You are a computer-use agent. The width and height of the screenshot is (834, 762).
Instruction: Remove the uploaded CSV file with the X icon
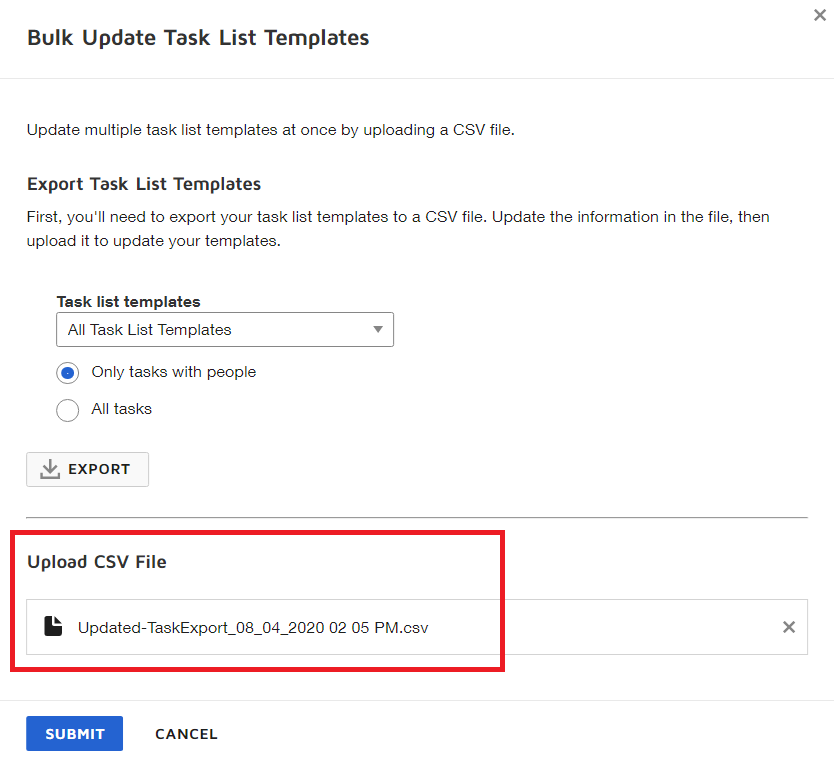pyautogui.click(x=788, y=627)
